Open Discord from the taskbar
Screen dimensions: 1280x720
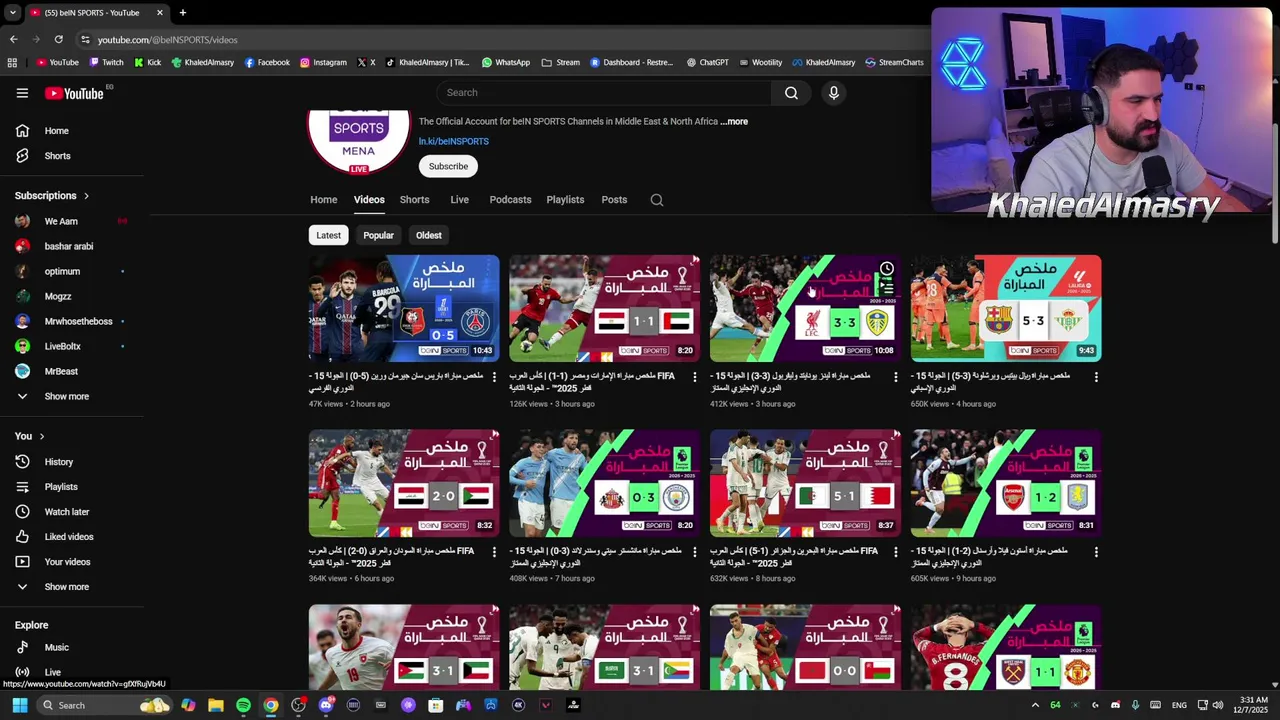tap(326, 705)
